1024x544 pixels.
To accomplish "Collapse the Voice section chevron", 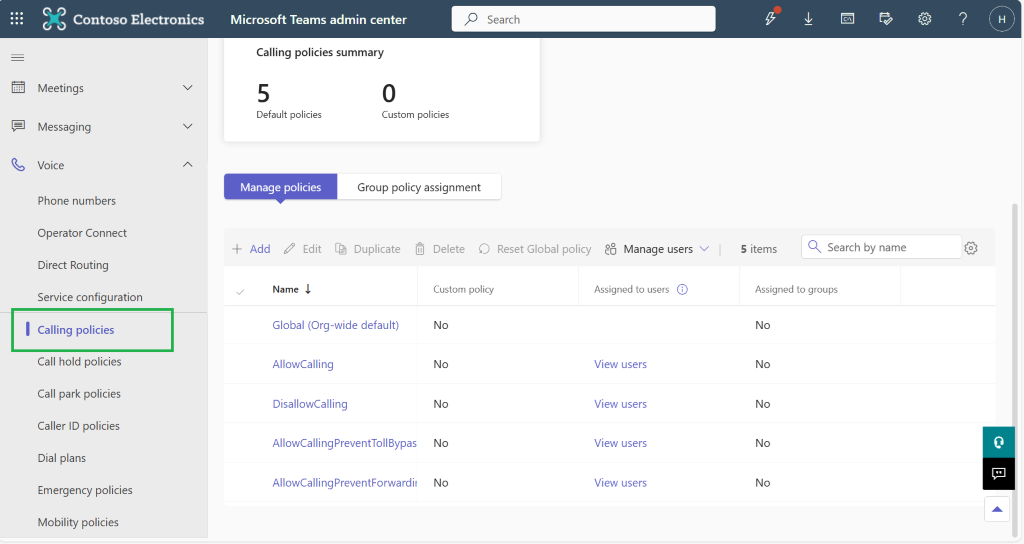I will click(187, 165).
